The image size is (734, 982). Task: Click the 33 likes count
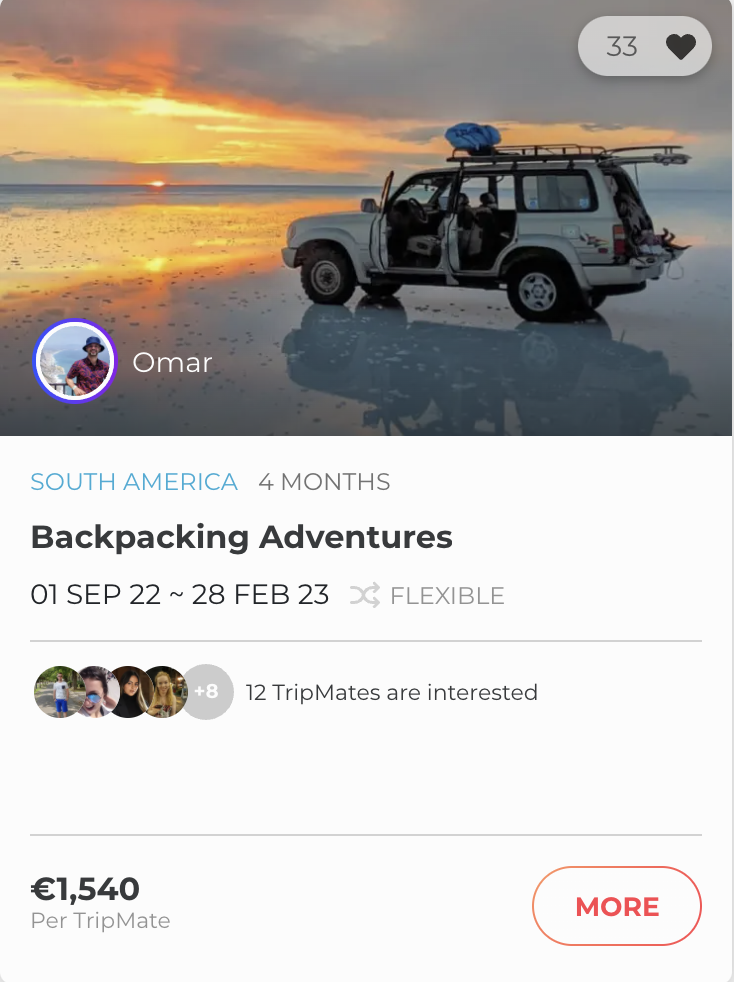[x=621, y=47]
